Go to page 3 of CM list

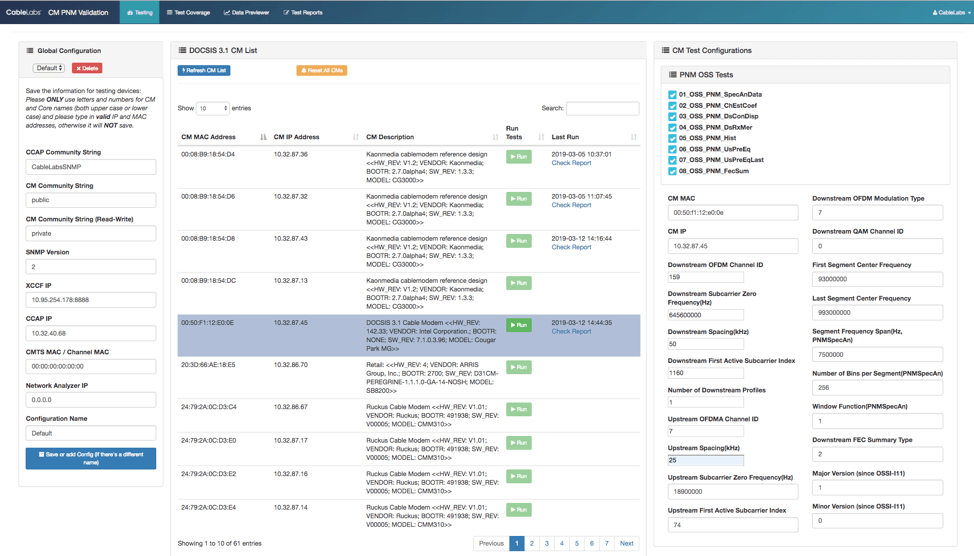click(547, 543)
